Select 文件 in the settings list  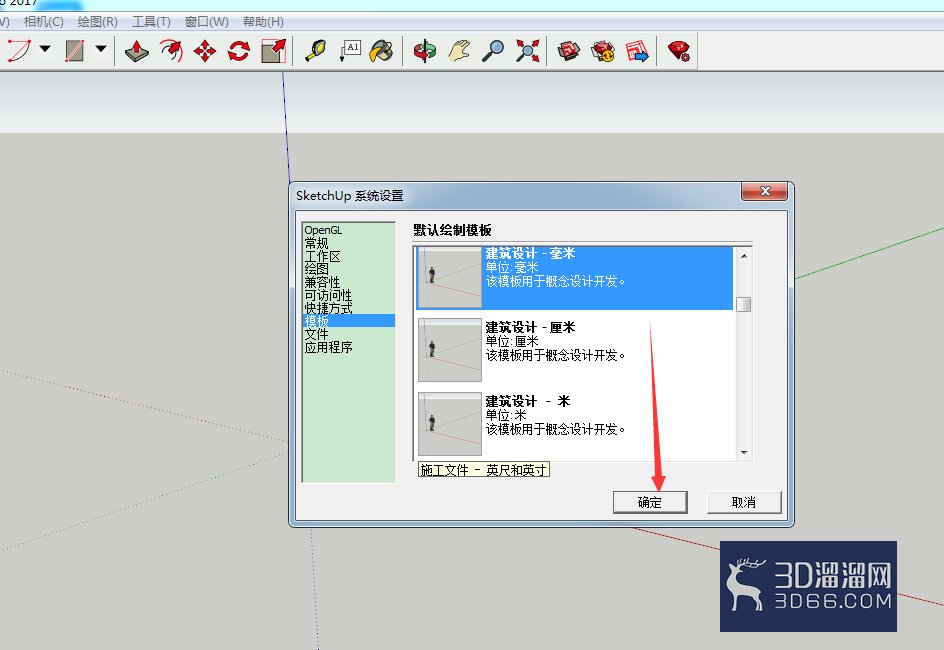click(349, 334)
